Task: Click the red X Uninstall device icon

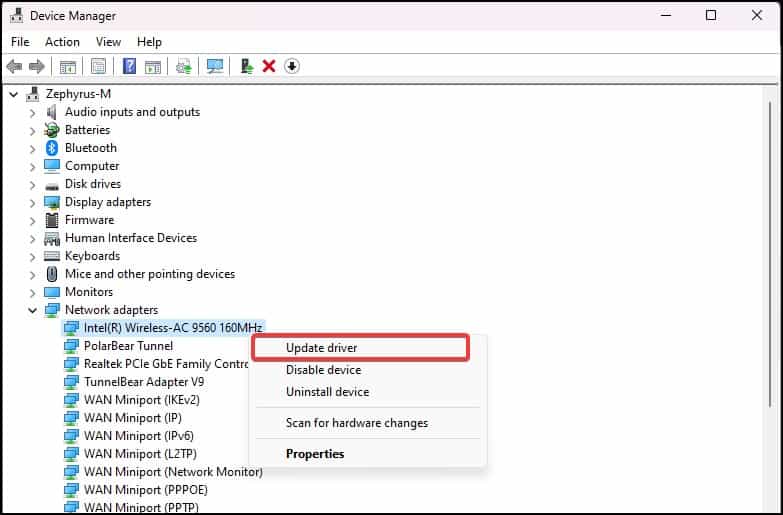Action: tap(269, 66)
